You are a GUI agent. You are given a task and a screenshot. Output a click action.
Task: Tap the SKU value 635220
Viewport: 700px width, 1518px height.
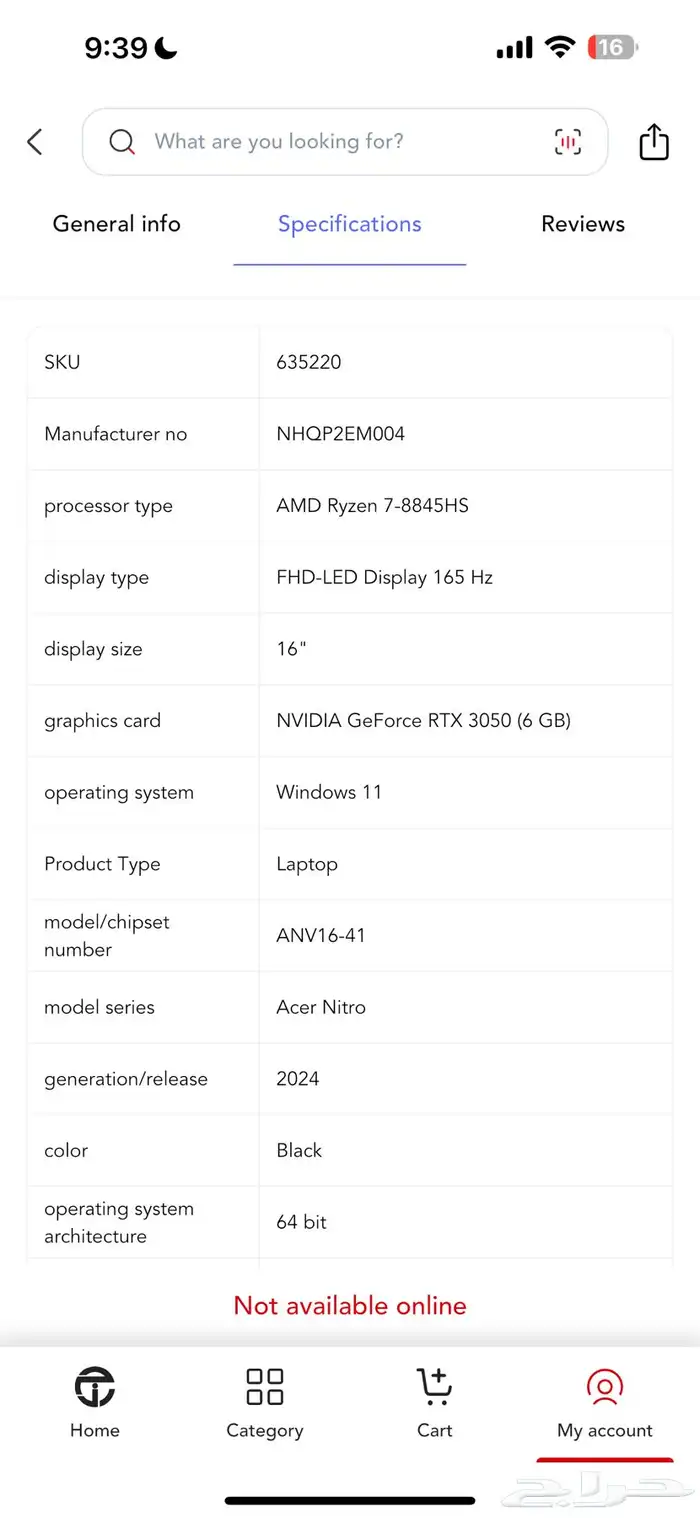click(309, 362)
